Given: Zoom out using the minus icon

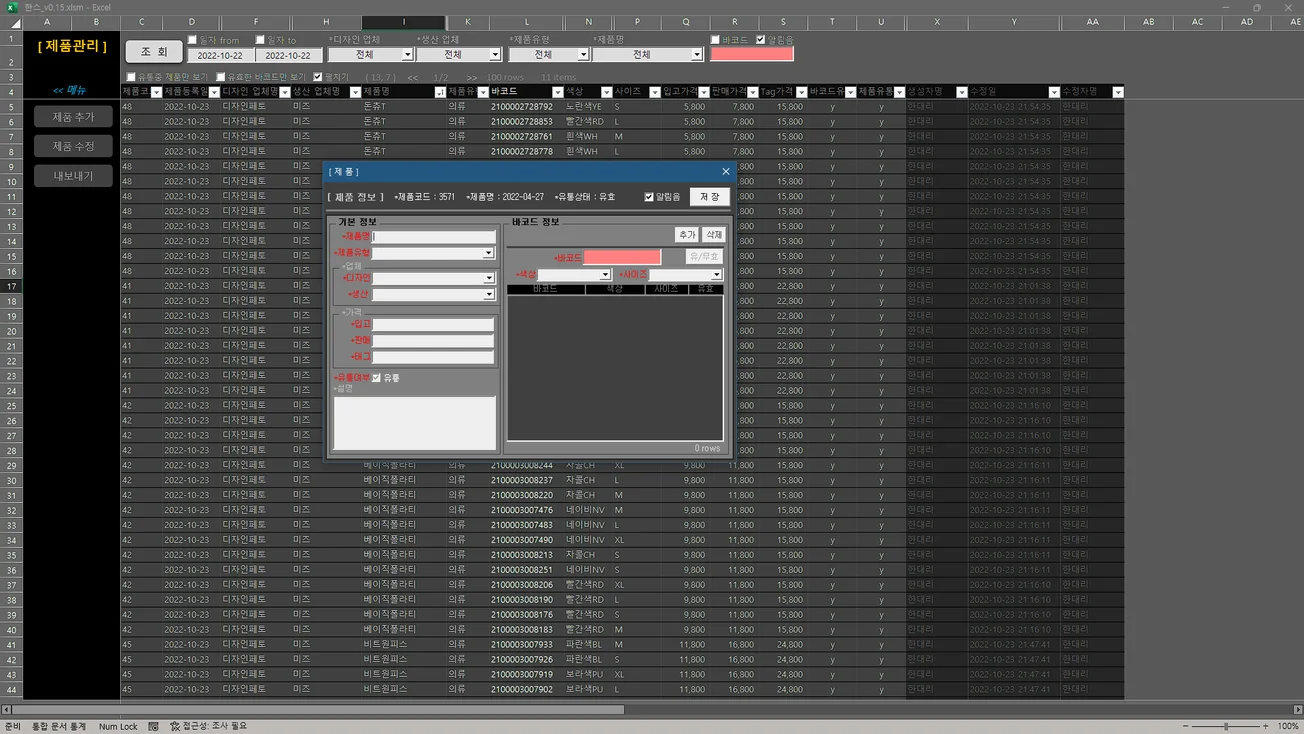Looking at the screenshot, I should (x=1186, y=726).
